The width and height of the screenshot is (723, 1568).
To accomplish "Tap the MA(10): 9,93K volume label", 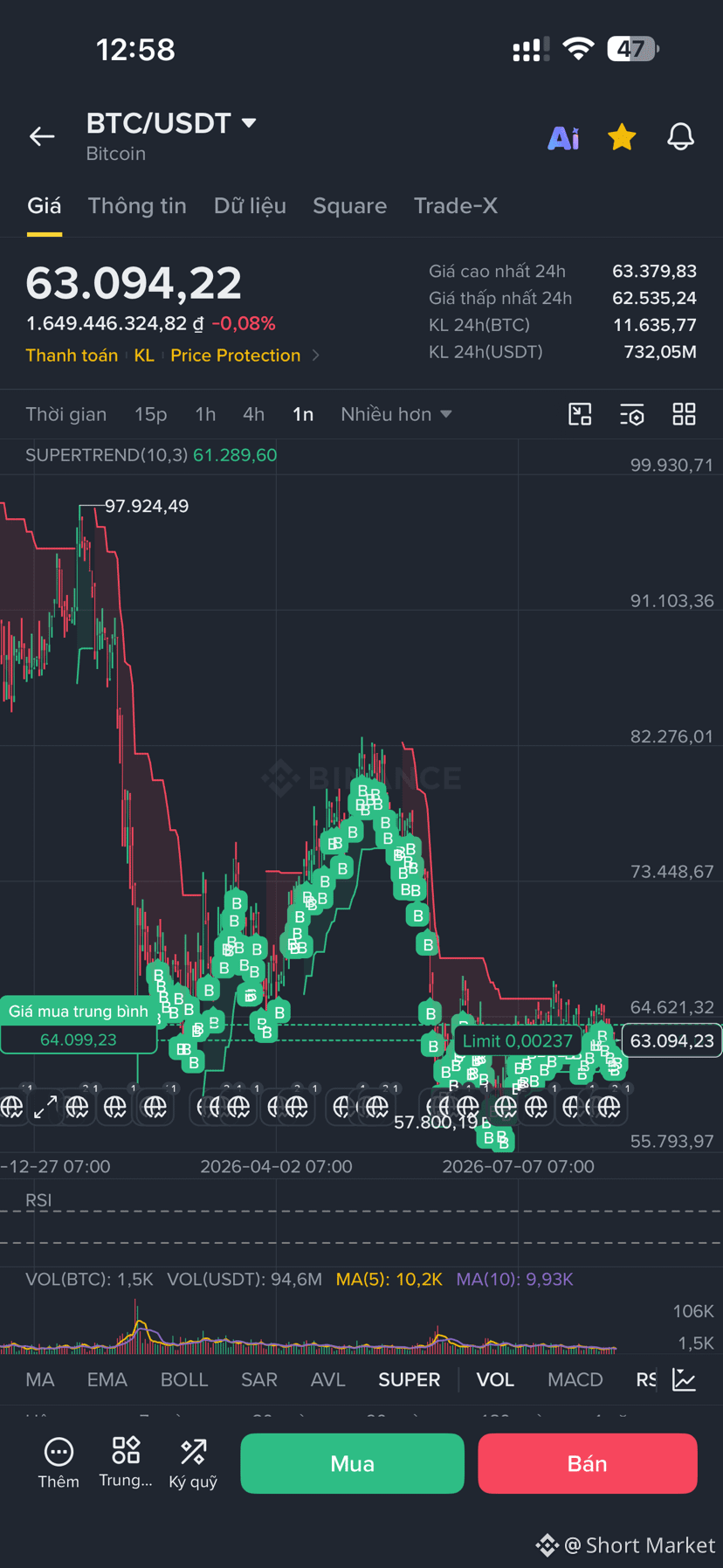I will click(515, 1279).
